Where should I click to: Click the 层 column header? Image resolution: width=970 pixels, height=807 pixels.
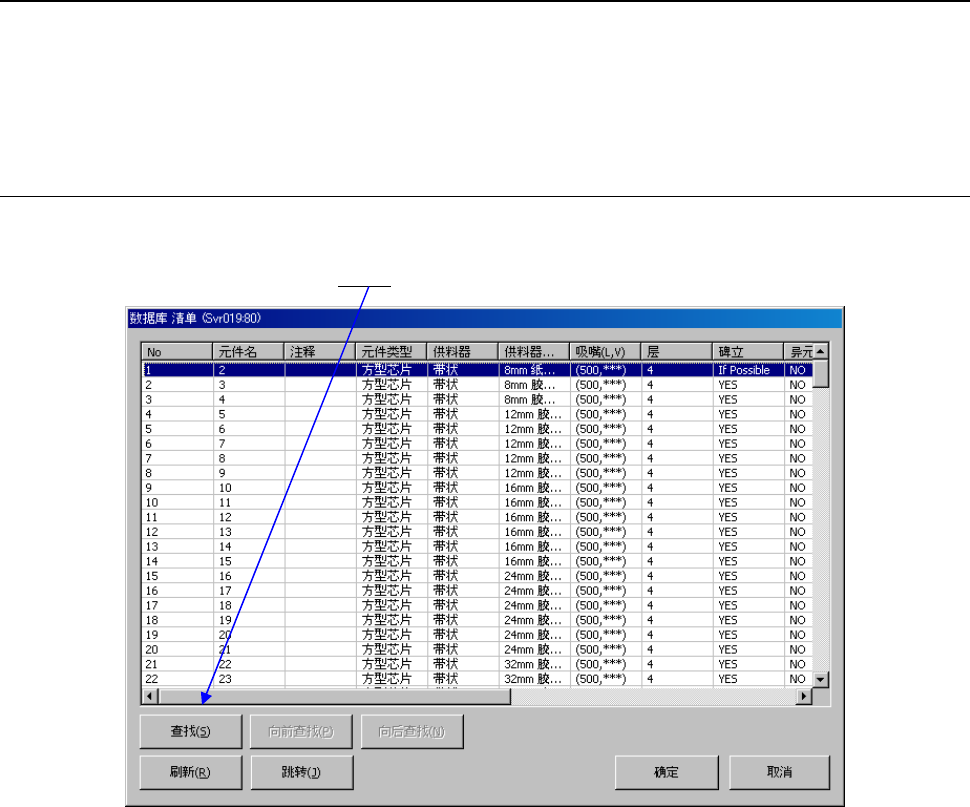pos(676,352)
